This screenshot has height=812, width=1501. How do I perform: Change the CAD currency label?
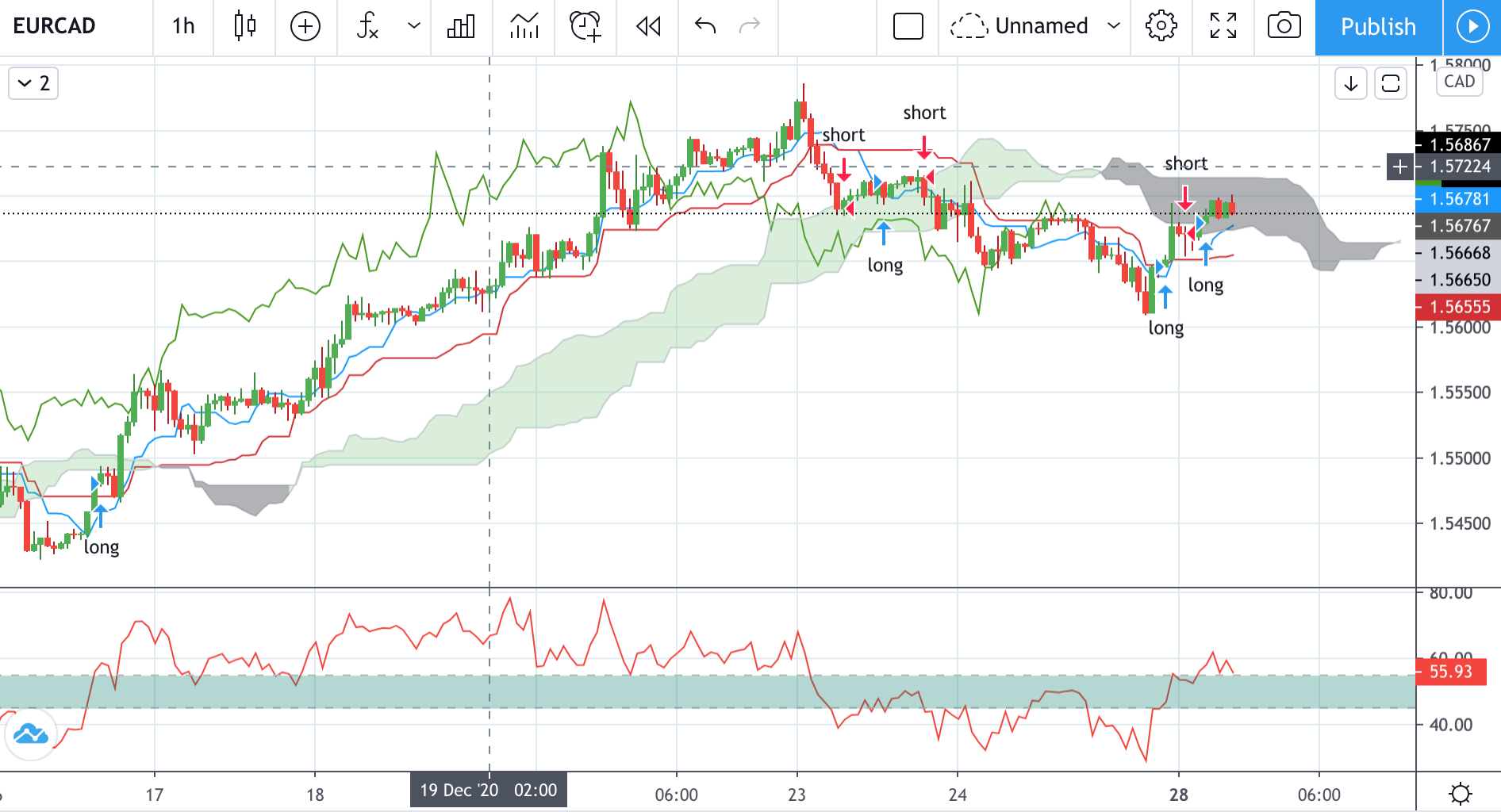tap(1459, 82)
